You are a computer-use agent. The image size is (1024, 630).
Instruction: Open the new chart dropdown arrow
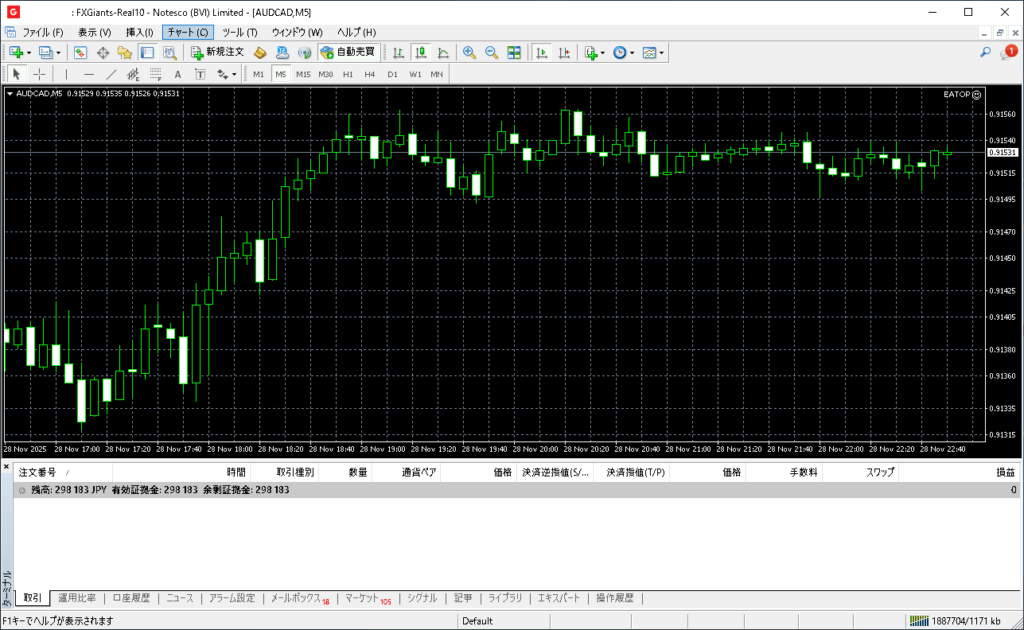point(29,52)
